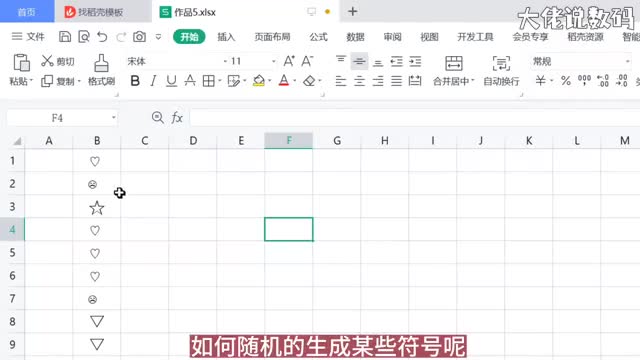Open Print Preview icon
The image size is (640, 360).
click(x=84, y=37)
